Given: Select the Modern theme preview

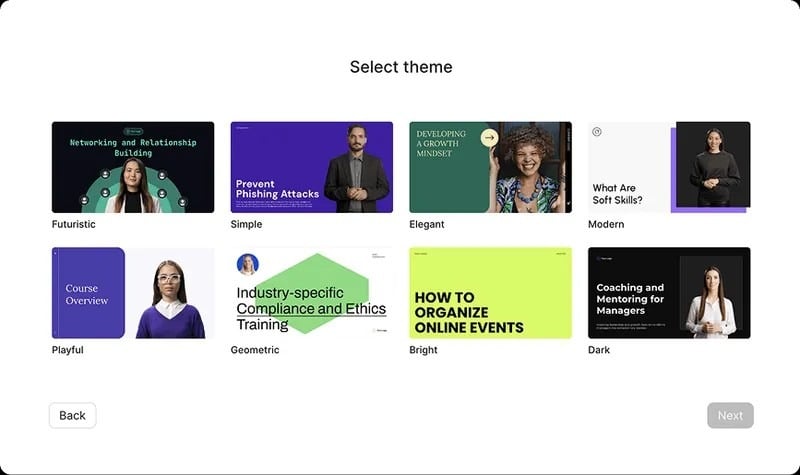Looking at the screenshot, I should (669, 167).
